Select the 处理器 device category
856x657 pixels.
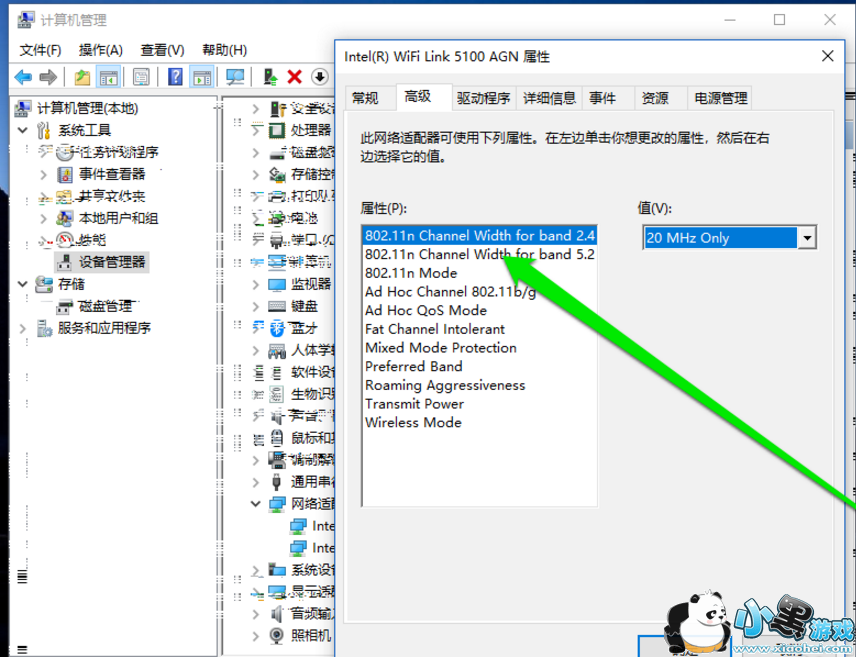[311, 130]
